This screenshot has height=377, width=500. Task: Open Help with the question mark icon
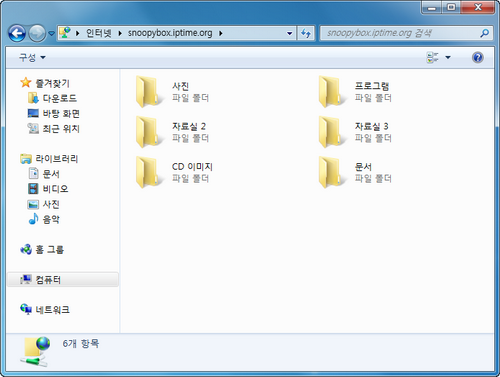[x=478, y=57]
